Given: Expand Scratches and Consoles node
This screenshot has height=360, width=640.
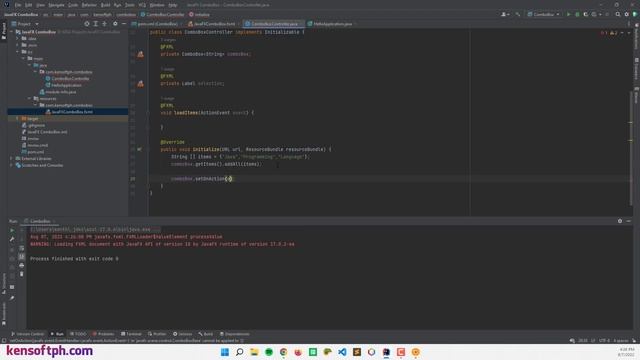Looking at the screenshot, I should coord(11,165).
